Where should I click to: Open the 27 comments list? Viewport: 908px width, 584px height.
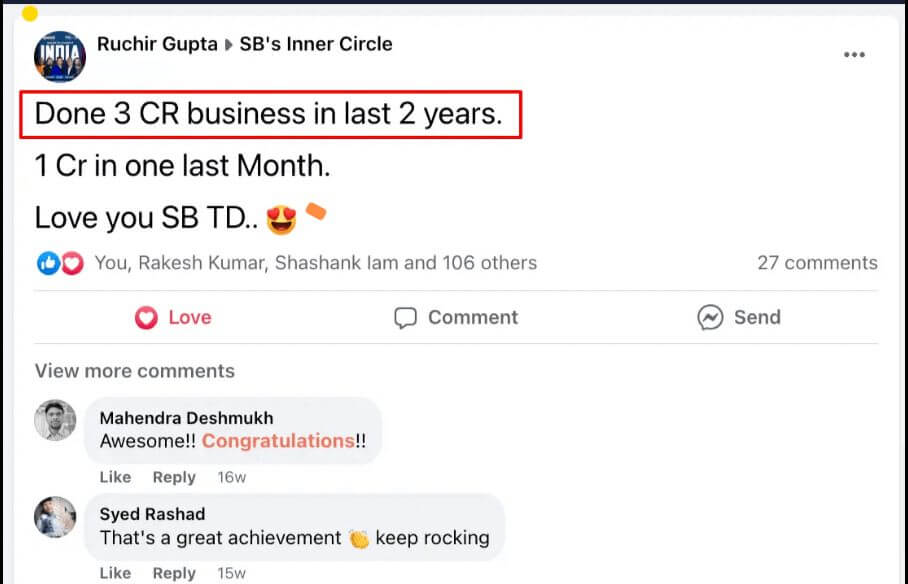click(x=817, y=263)
